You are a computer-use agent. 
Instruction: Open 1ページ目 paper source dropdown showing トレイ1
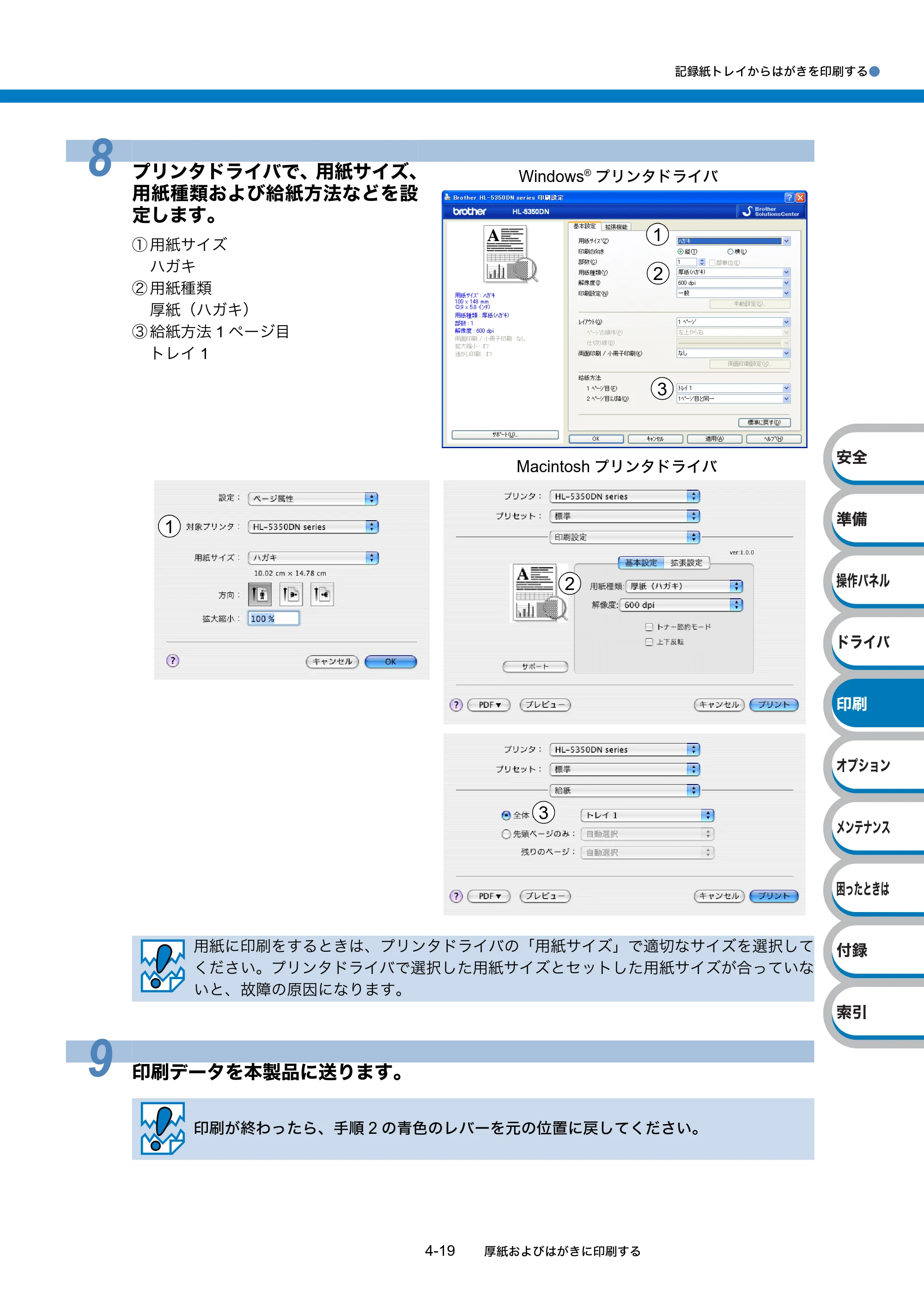(x=733, y=388)
